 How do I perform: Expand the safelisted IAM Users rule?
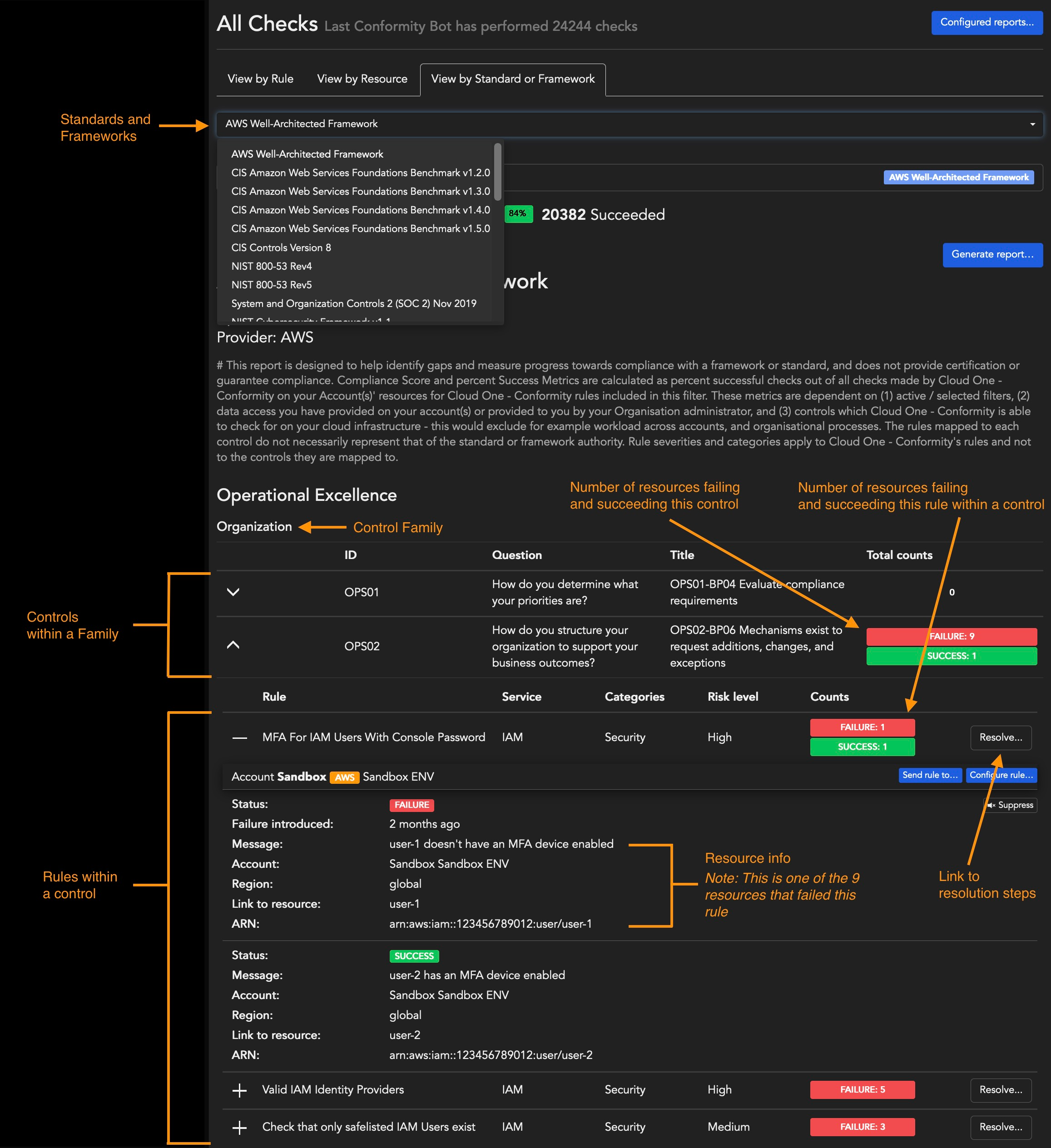240,1126
